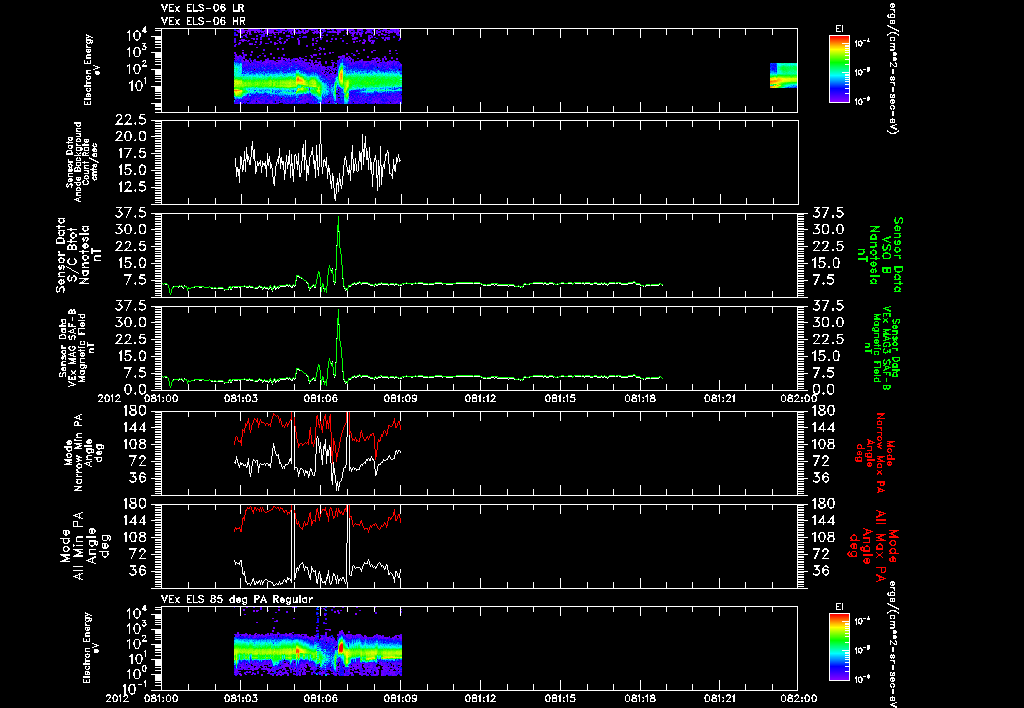Click the vertical ergs units text beside the 85 deg PA color bar
Image resolution: width=1024 pixels, height=708 pixels.
coord(891,643)
